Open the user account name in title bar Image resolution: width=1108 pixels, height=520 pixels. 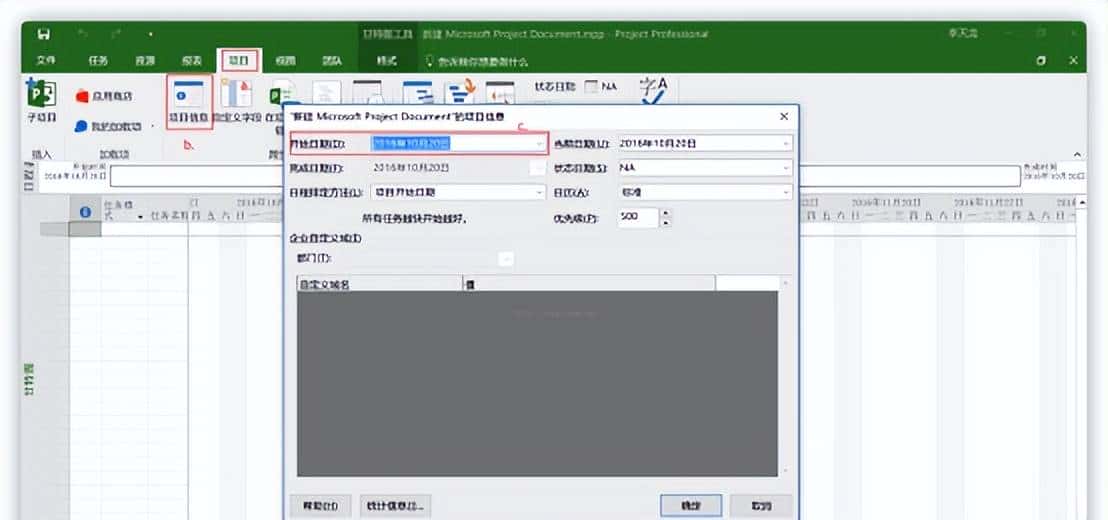(x=962, y=34)
